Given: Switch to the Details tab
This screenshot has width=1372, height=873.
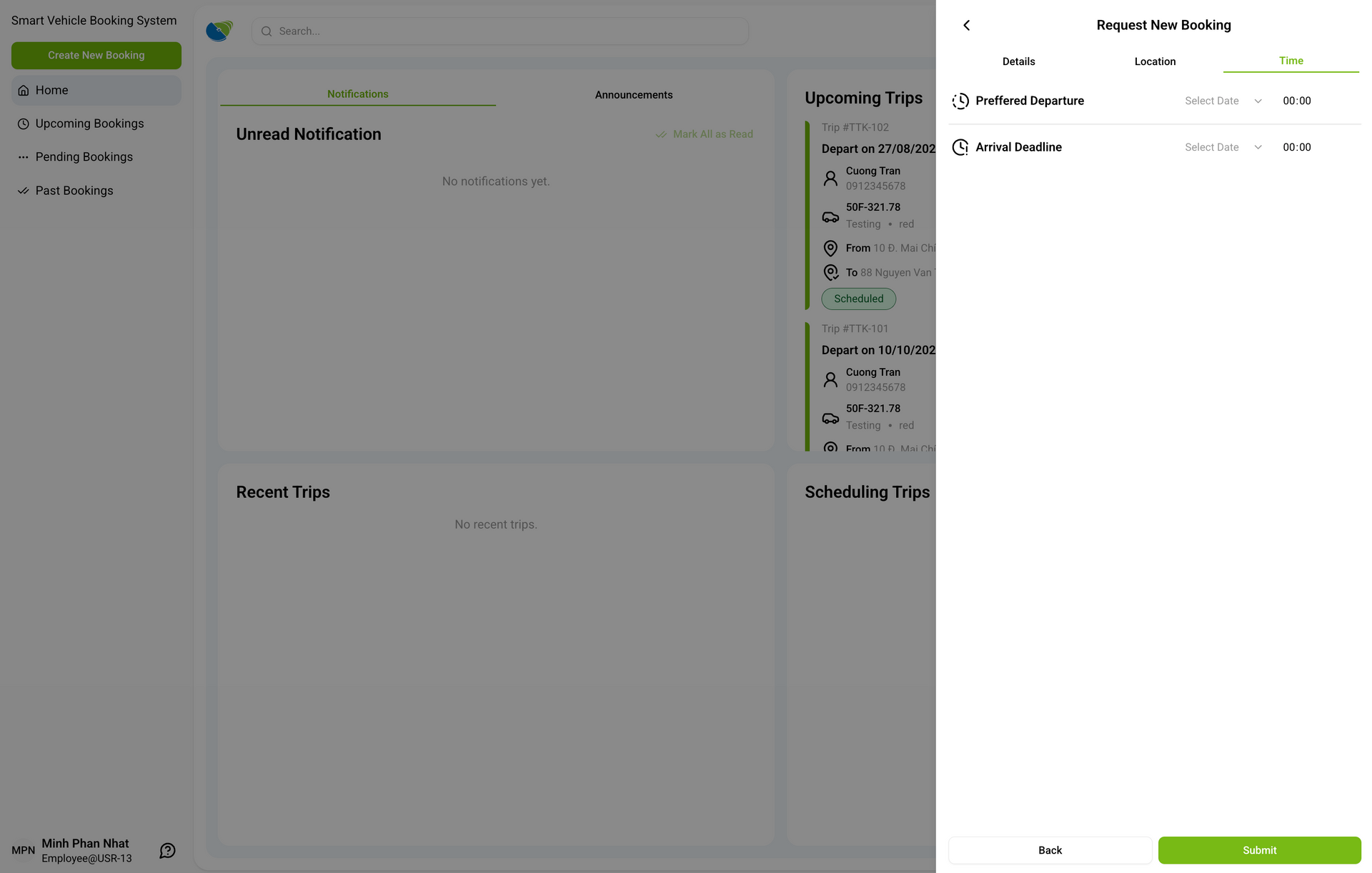Looking at the screenshot, I should (1018, 61).
